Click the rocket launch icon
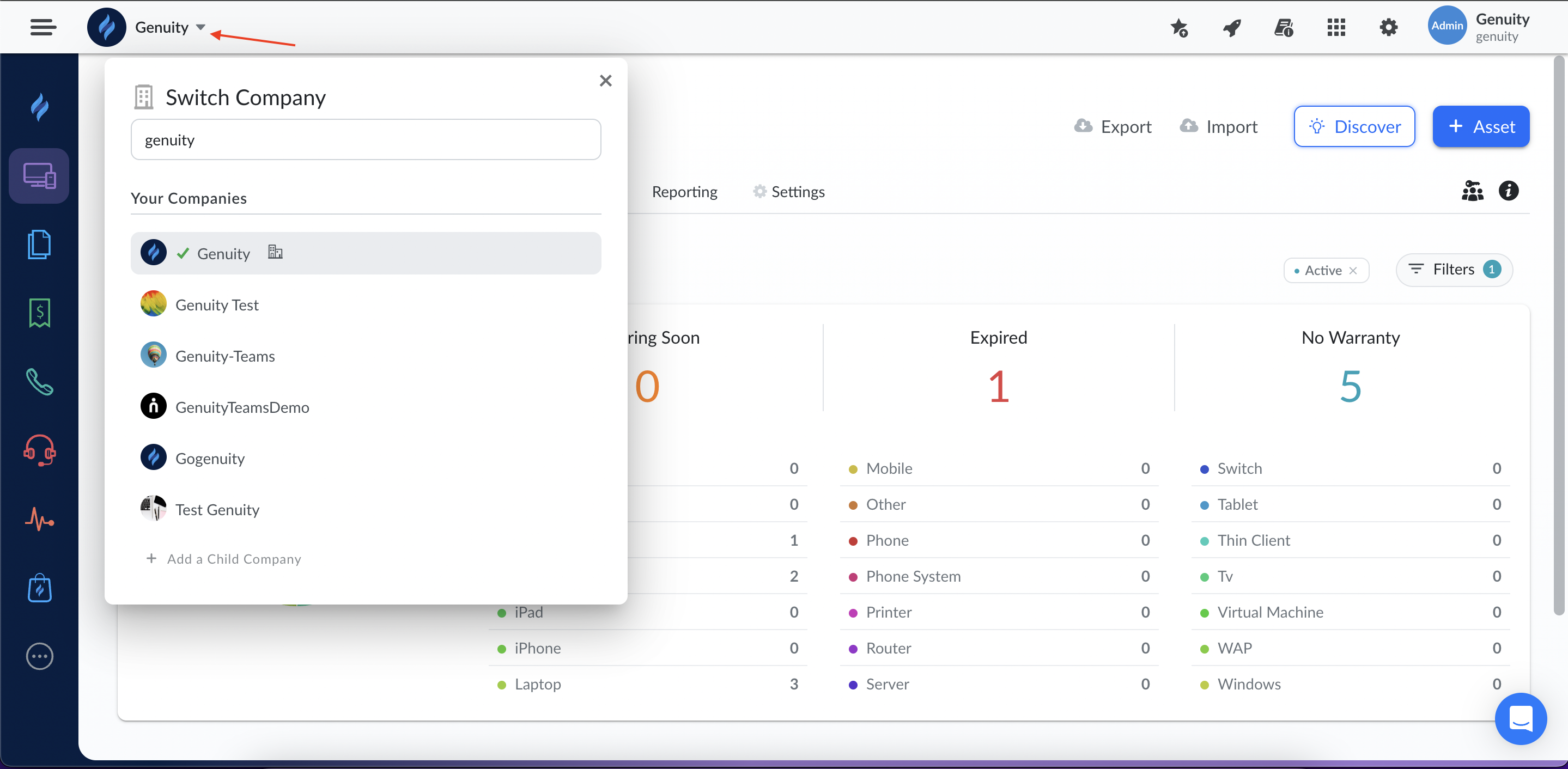Screen dimensions: 1568x769 (x=1231, y=27)
